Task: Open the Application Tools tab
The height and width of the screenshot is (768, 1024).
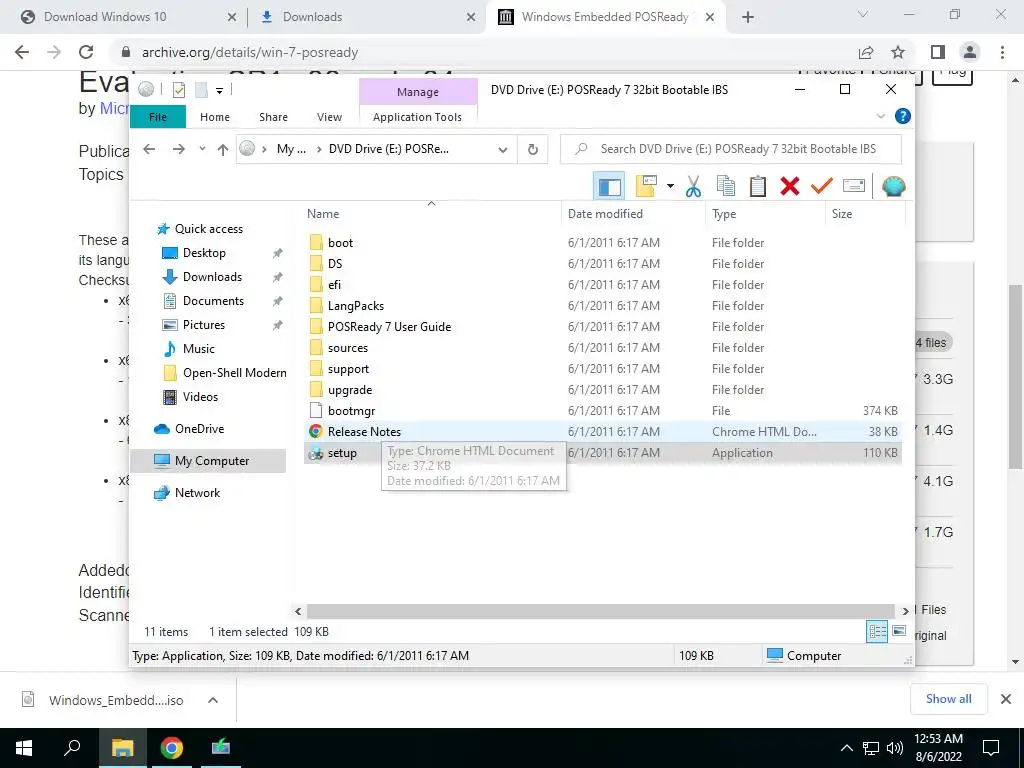Action: 417,117
